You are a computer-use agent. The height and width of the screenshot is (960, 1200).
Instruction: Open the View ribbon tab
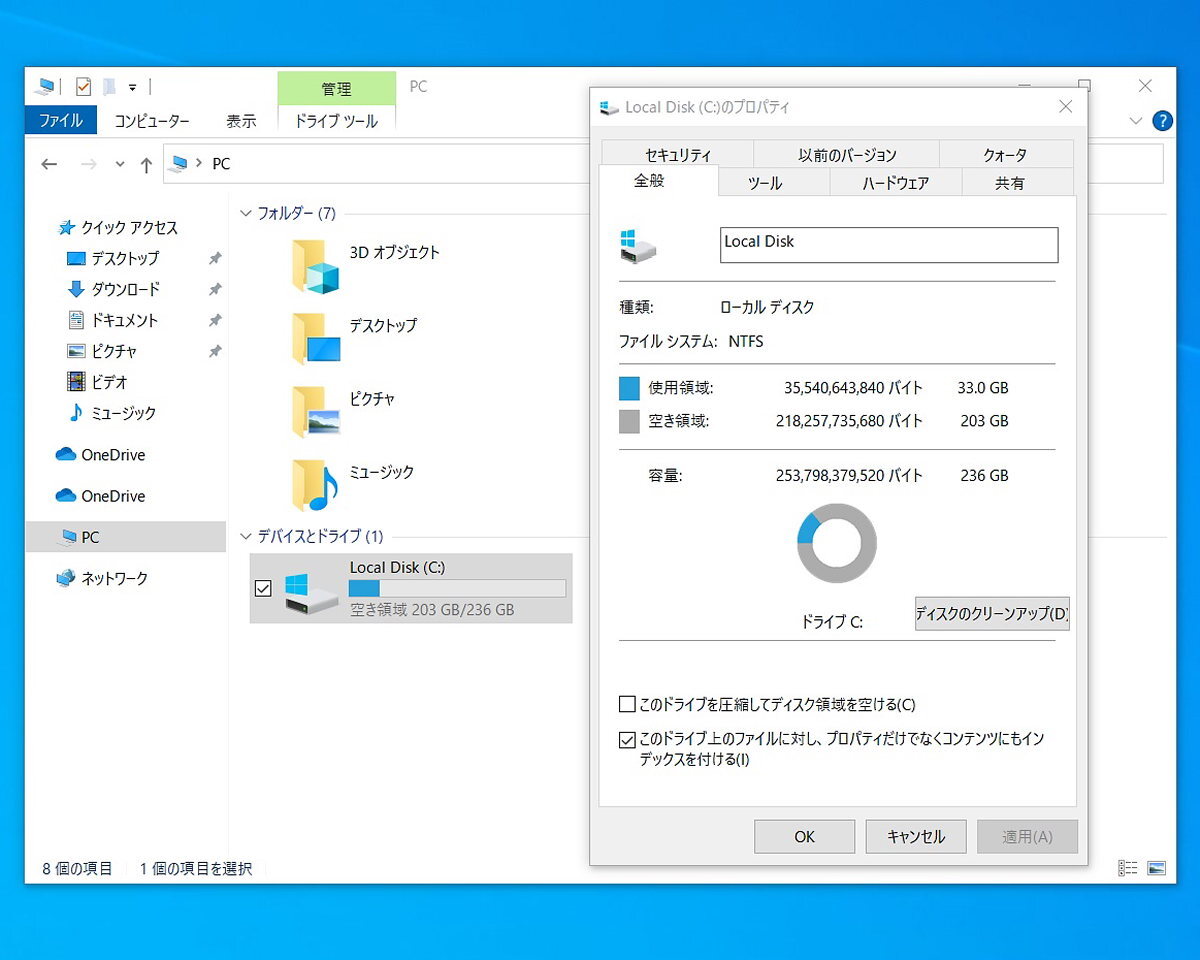click(241, 120)
